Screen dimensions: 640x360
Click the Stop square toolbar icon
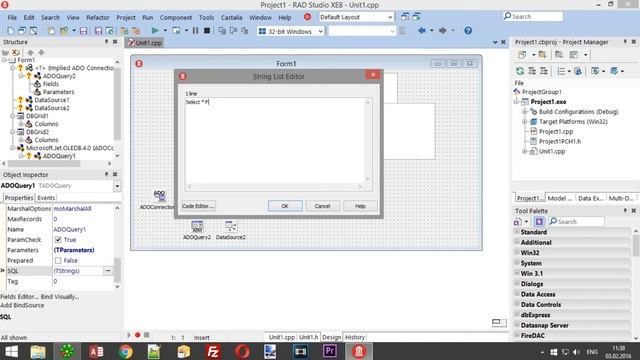207,31
